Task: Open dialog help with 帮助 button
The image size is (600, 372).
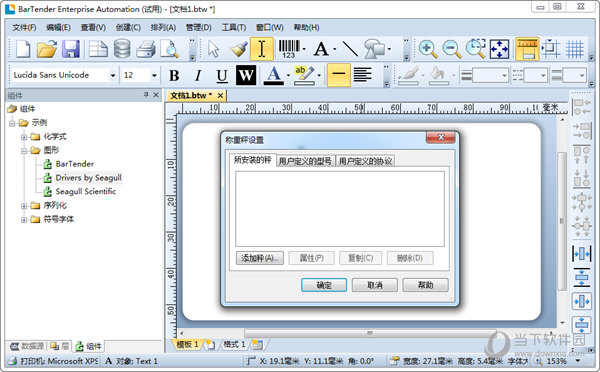Action: point(425,285)
